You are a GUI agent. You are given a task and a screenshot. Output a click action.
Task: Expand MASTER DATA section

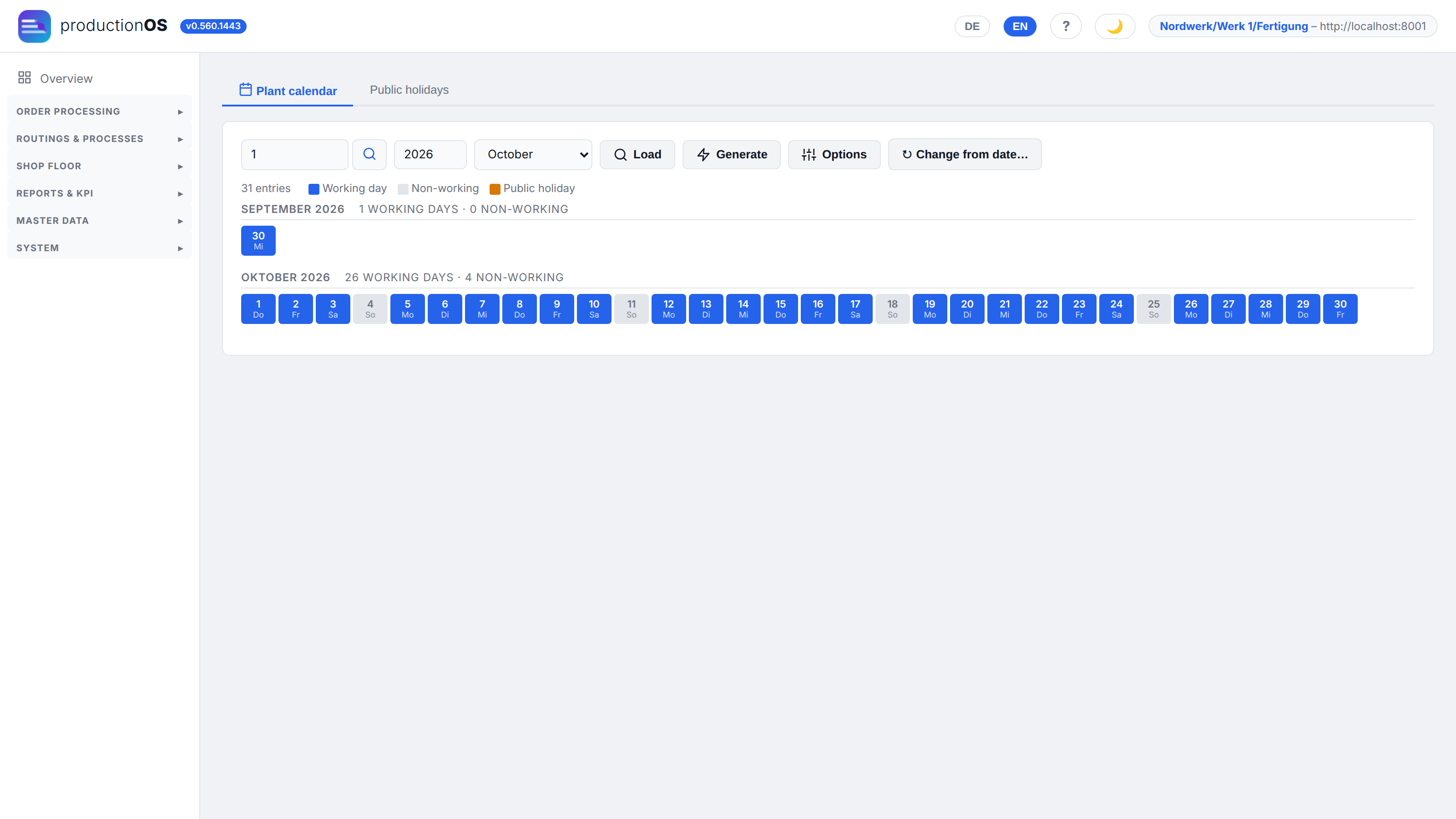point(100,220)
